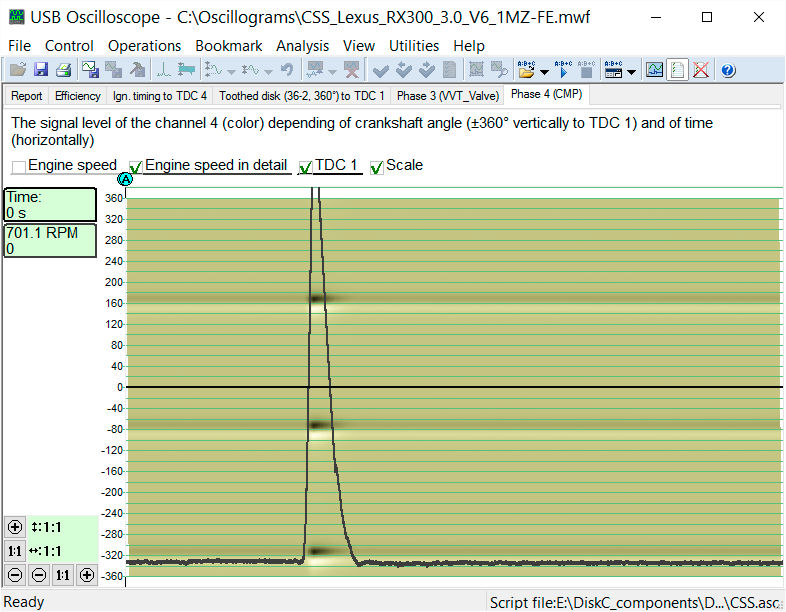Toggle the Scale checkbox
This screenshot has height=612, width=786.
pyautogui.click(x=376, y=167)
